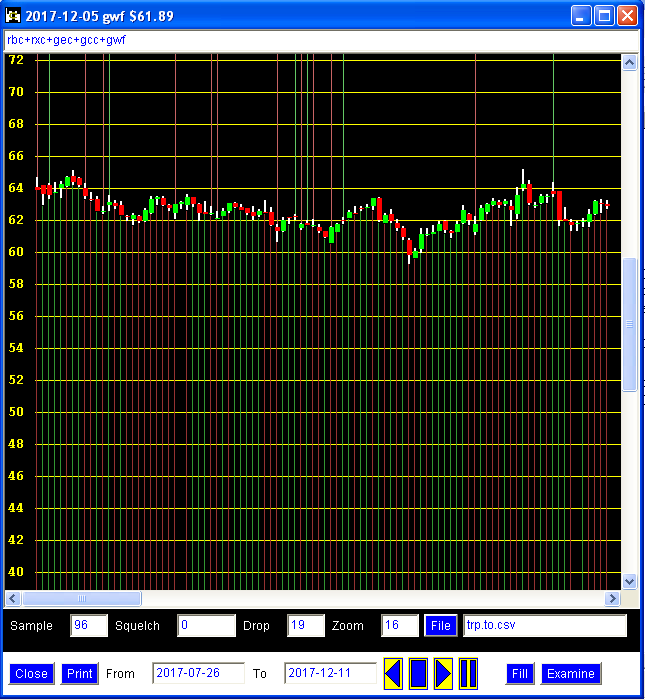Image resolution: width=645 pixels, height=700 pixels.
Task: Click the 40 price axis label
Action: click(16, 571)
